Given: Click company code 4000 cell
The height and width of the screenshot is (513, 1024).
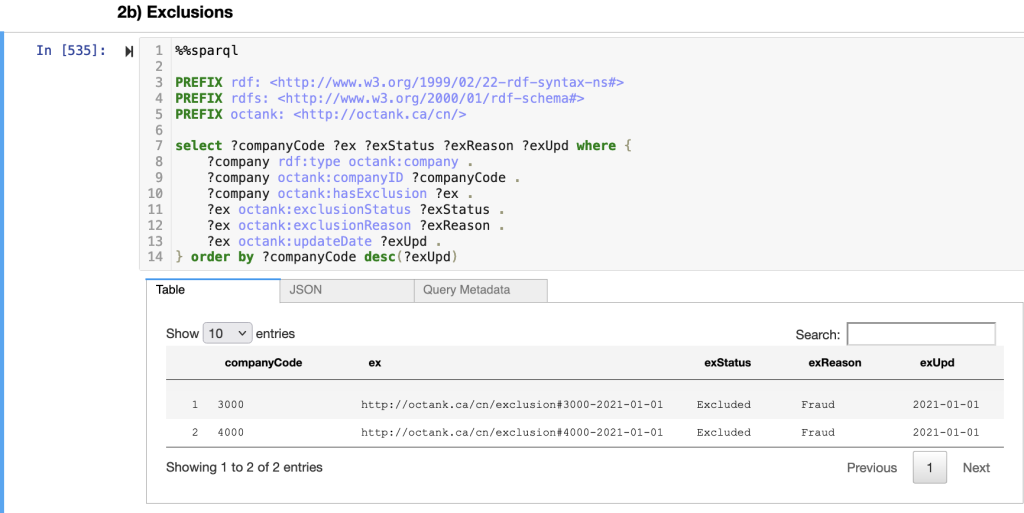Looking at the screenshot, I should coord(231,433).
